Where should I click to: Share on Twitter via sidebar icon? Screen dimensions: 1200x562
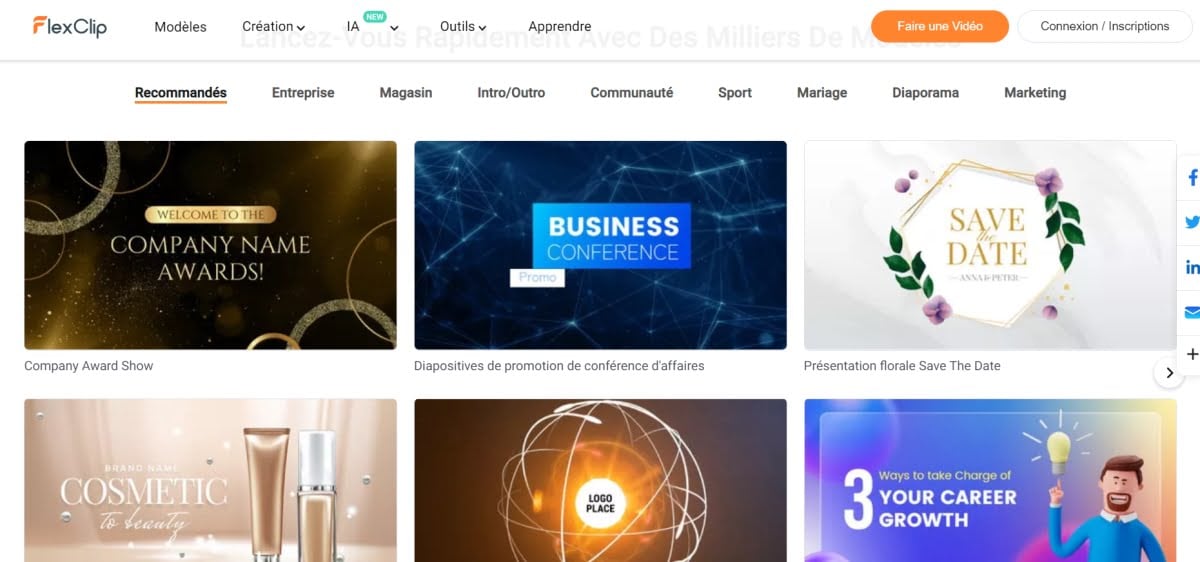pos(1191,222)
